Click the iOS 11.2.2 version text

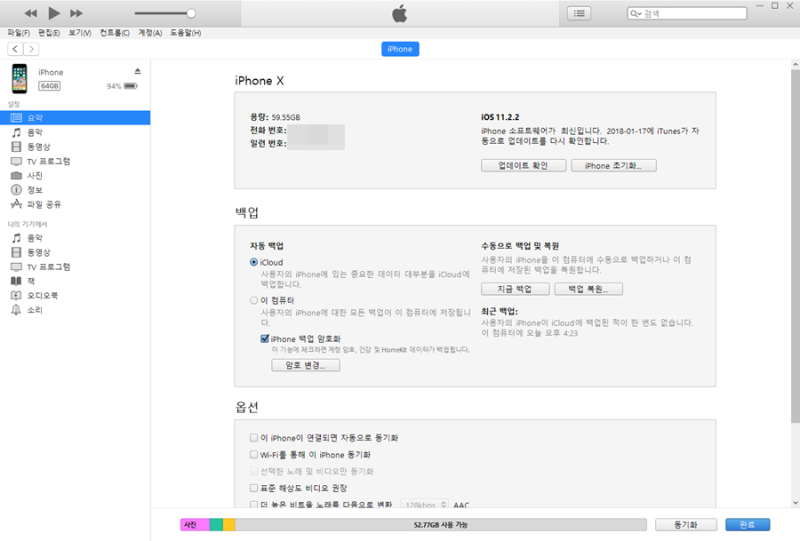[x=500, y=117]
